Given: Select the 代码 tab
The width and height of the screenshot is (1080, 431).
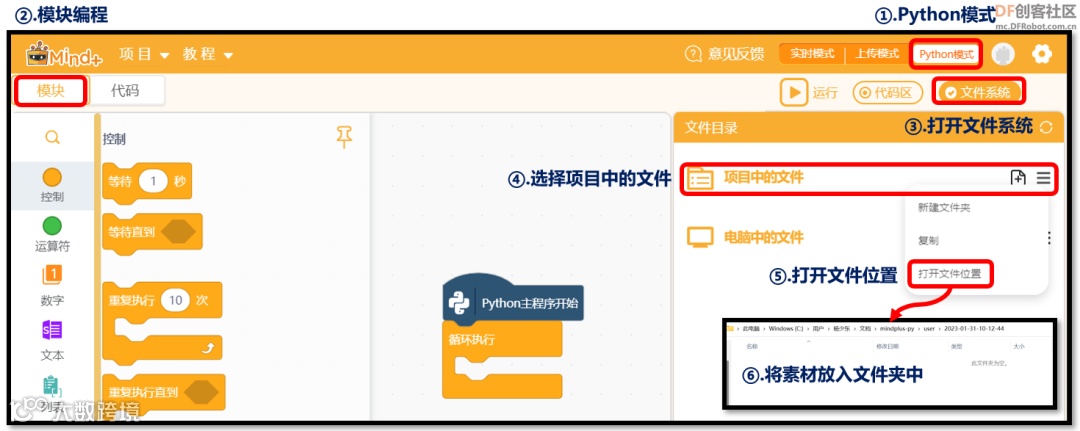Looking at the screenshot, I should click(125, 90).
